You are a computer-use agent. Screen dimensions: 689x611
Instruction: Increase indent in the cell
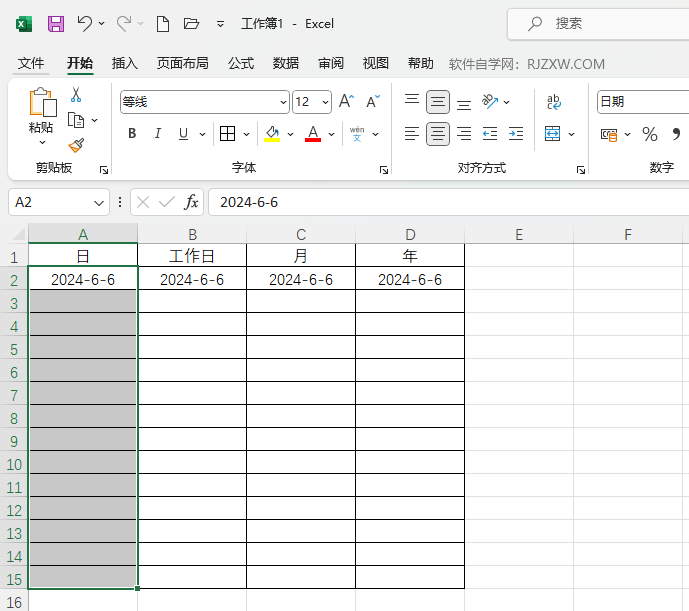click(x=516, y=133)
